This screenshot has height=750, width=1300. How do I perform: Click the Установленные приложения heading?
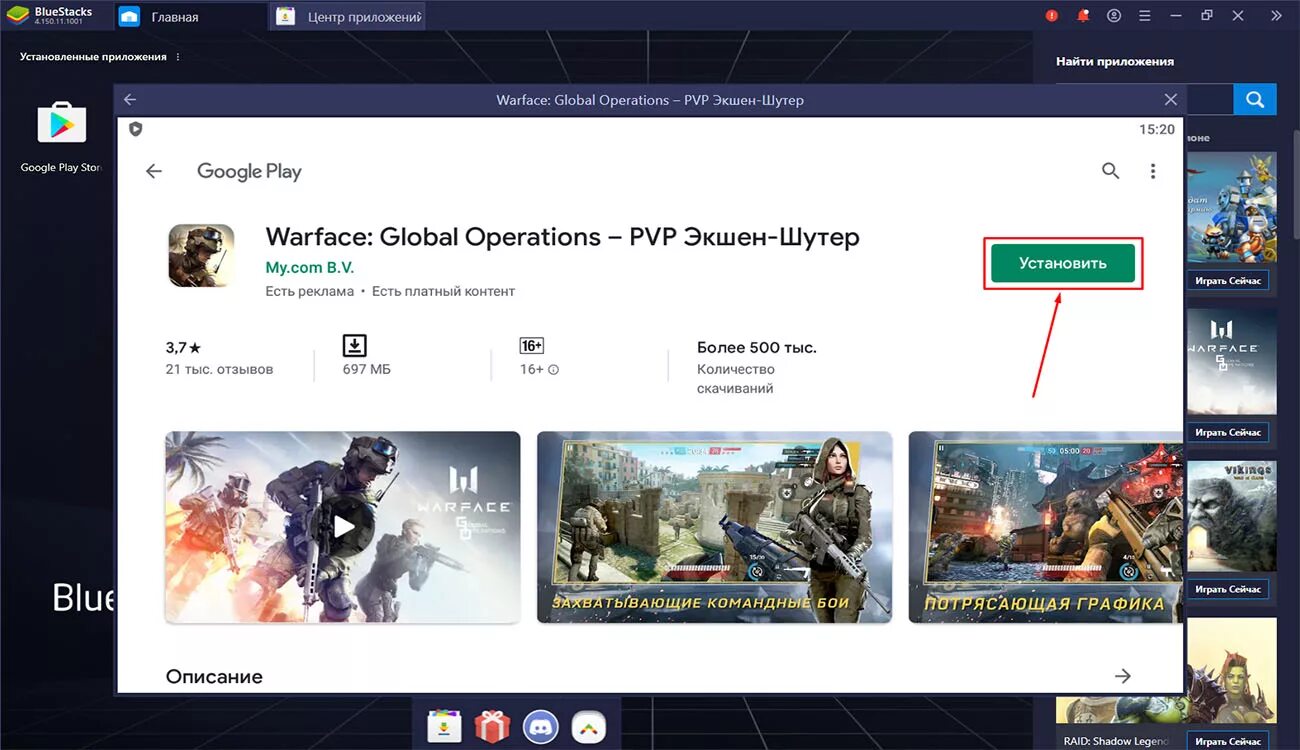pos(93,57)
